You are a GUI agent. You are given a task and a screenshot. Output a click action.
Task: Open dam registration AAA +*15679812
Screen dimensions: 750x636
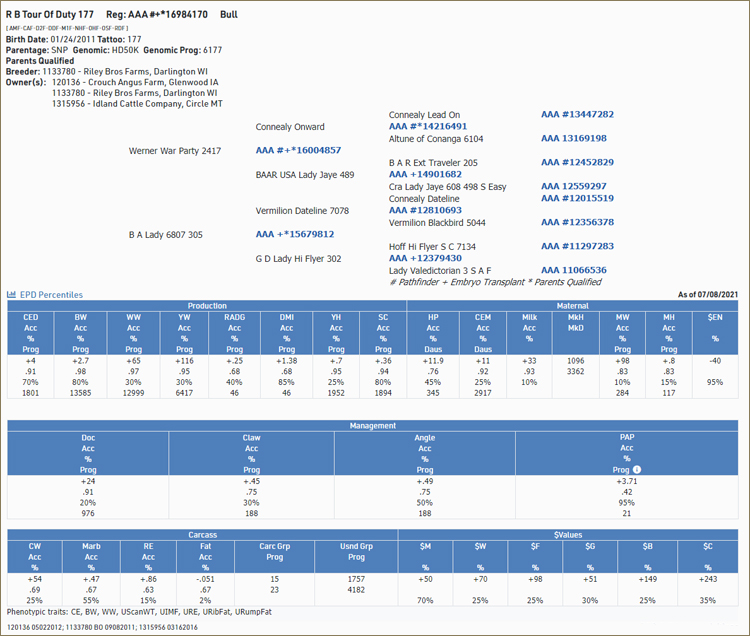coord(294,235)
